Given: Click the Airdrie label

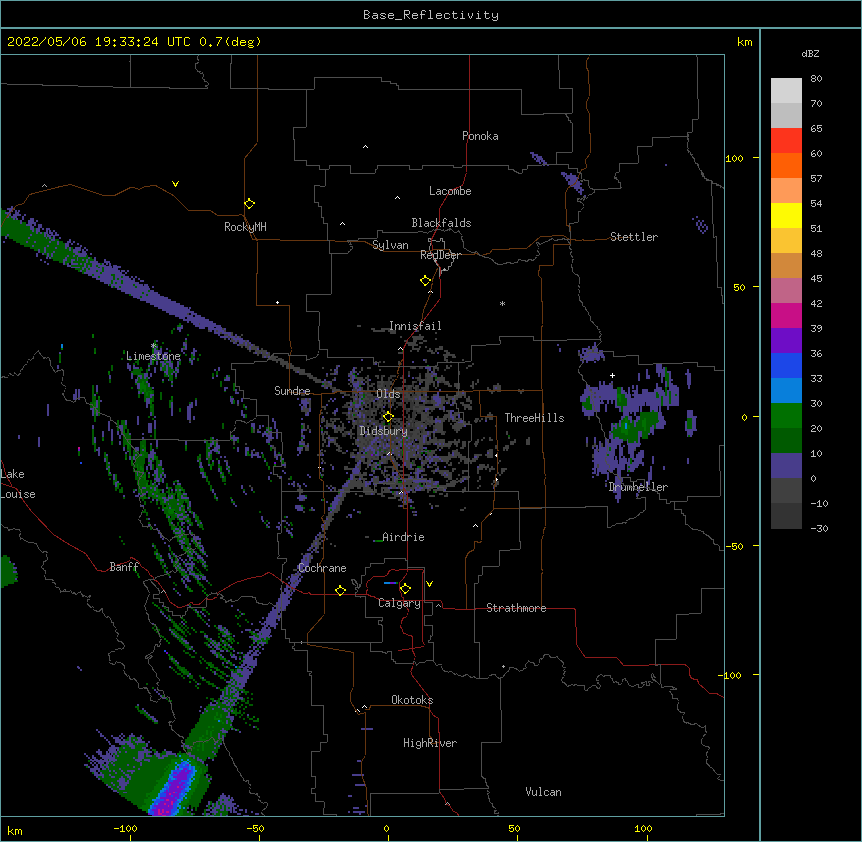Looking at the screenshot, I should pyautogui.click(x=403, y=537).
